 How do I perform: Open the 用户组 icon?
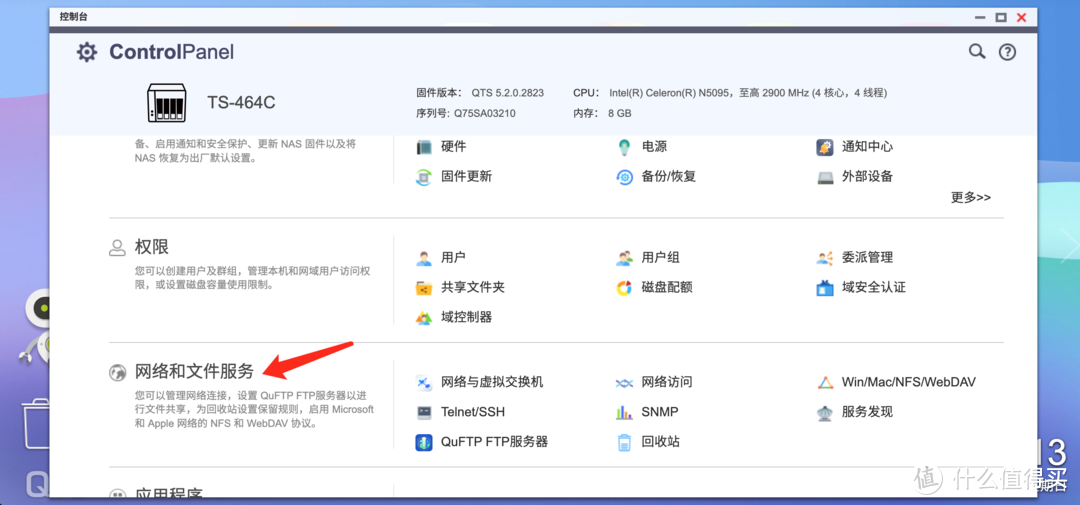coord(624,258)
